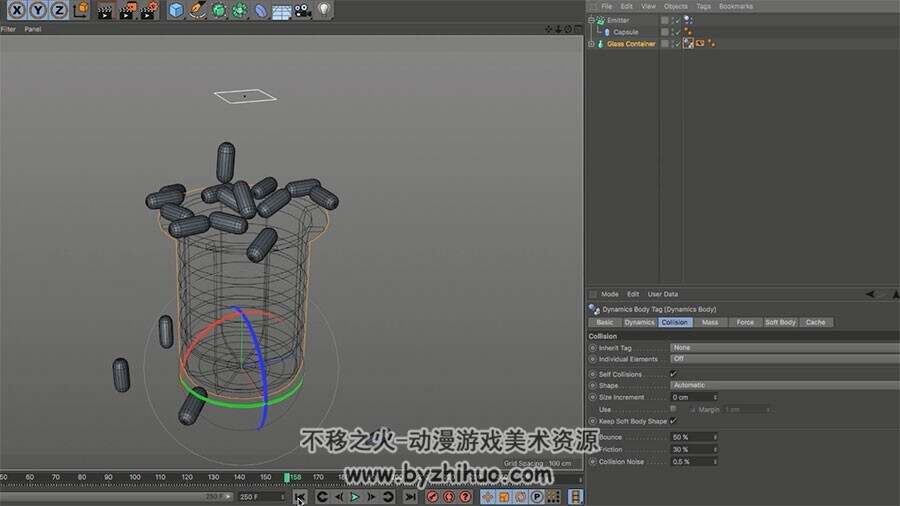Toggle the Autokeying icon

449,497
